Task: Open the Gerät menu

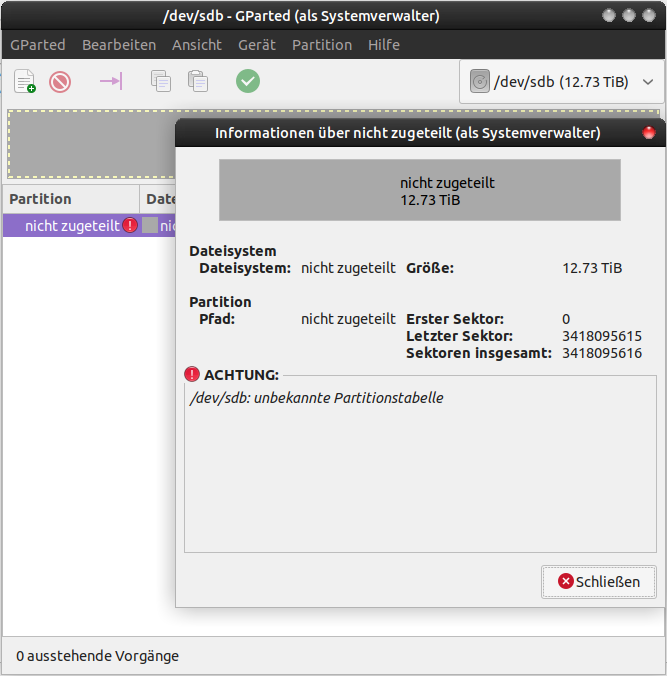Action: click(x=257, y=45)
